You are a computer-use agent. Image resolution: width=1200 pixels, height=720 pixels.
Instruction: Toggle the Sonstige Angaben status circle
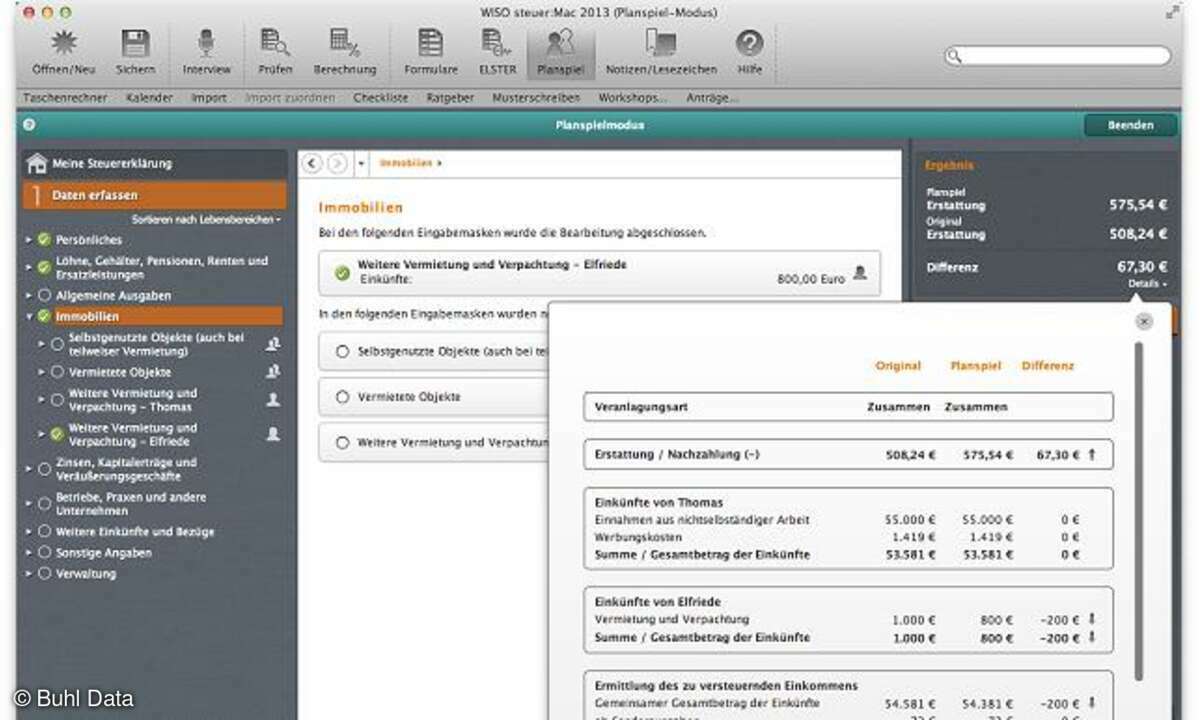click(44, 553)
